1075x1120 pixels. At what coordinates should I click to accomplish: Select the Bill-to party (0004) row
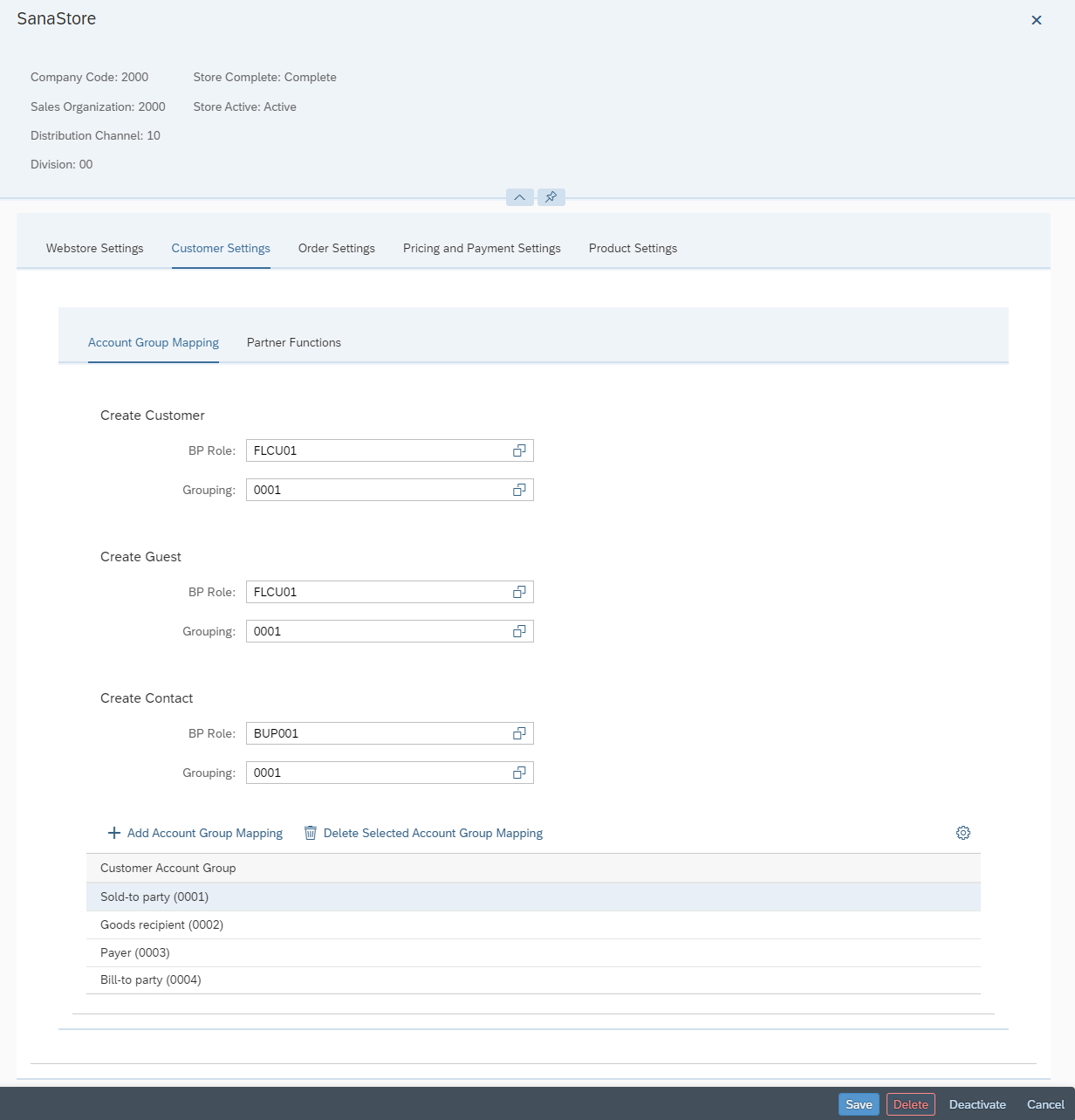tap(533, 979)
